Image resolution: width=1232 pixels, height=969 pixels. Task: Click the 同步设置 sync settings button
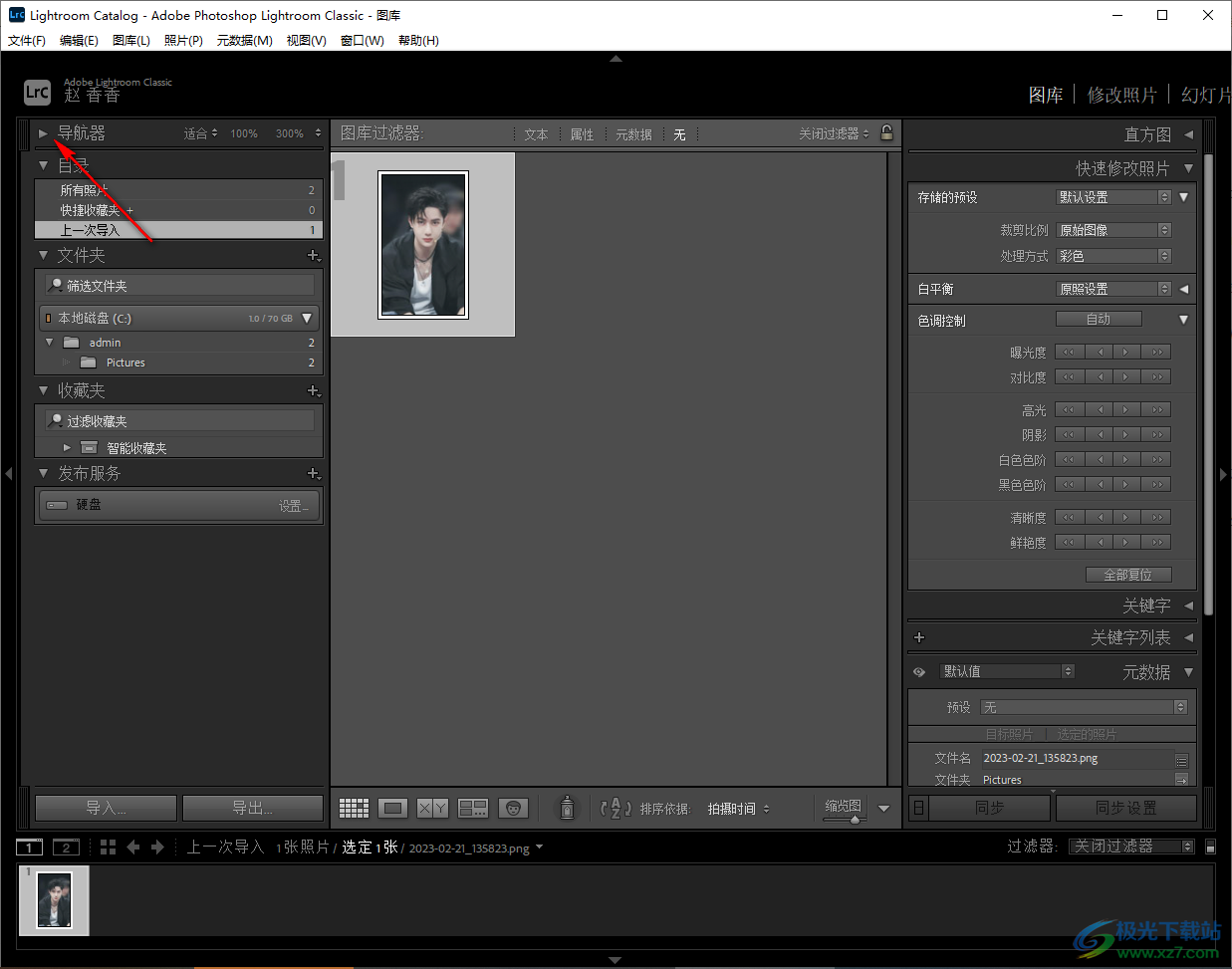1126,808
